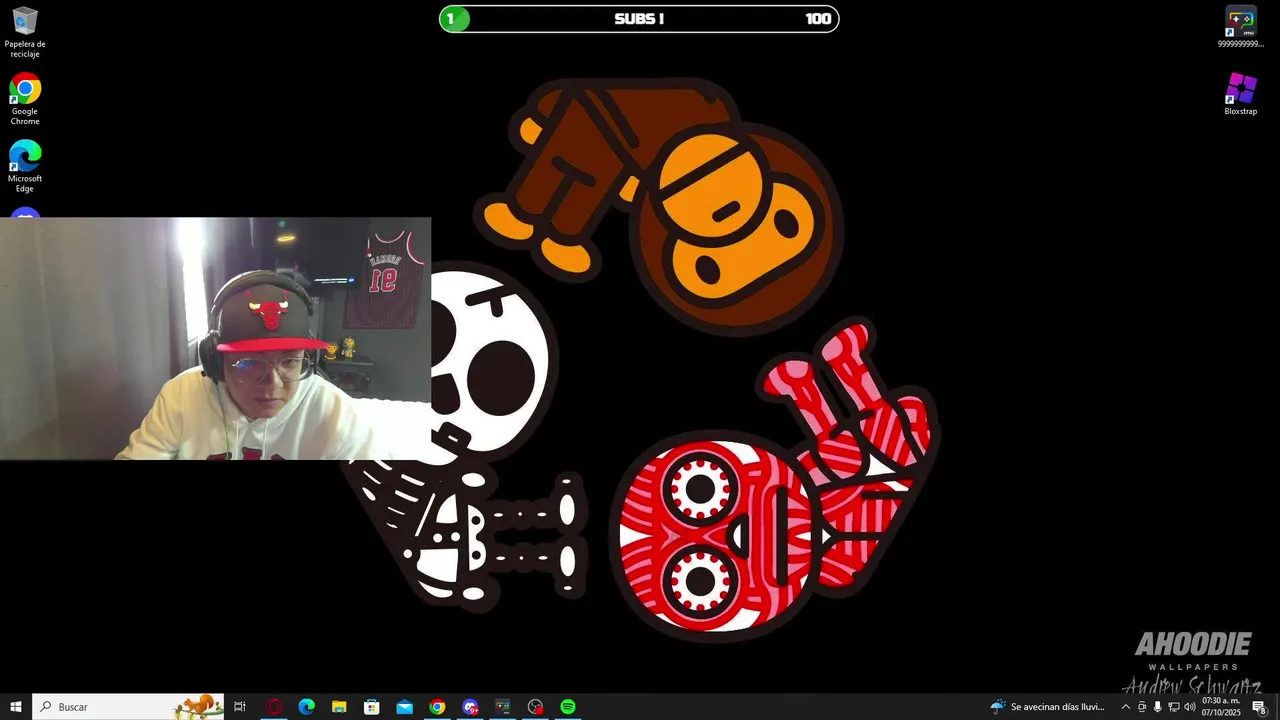
Task: Show hidden system tray icons
Action: point(1125,707)
